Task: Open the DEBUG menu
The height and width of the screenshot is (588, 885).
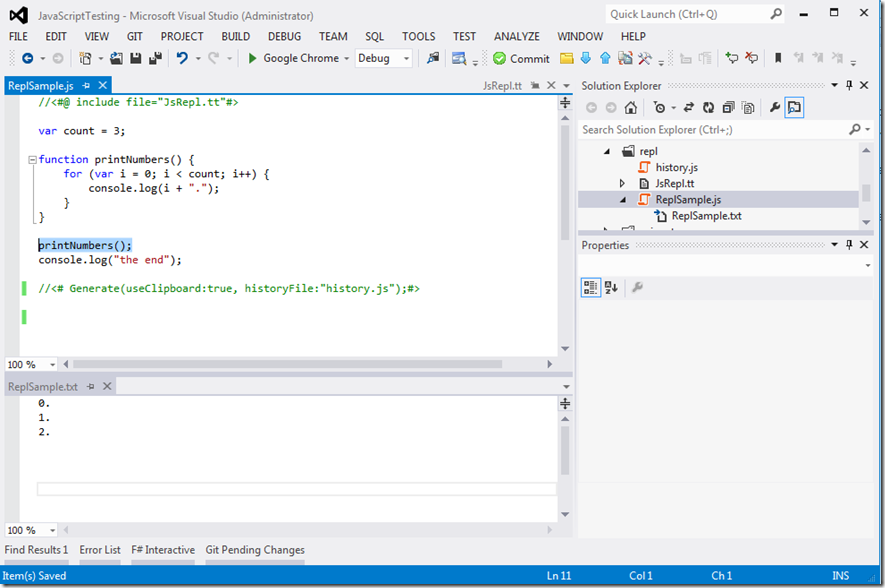Action: click(284, 36)
